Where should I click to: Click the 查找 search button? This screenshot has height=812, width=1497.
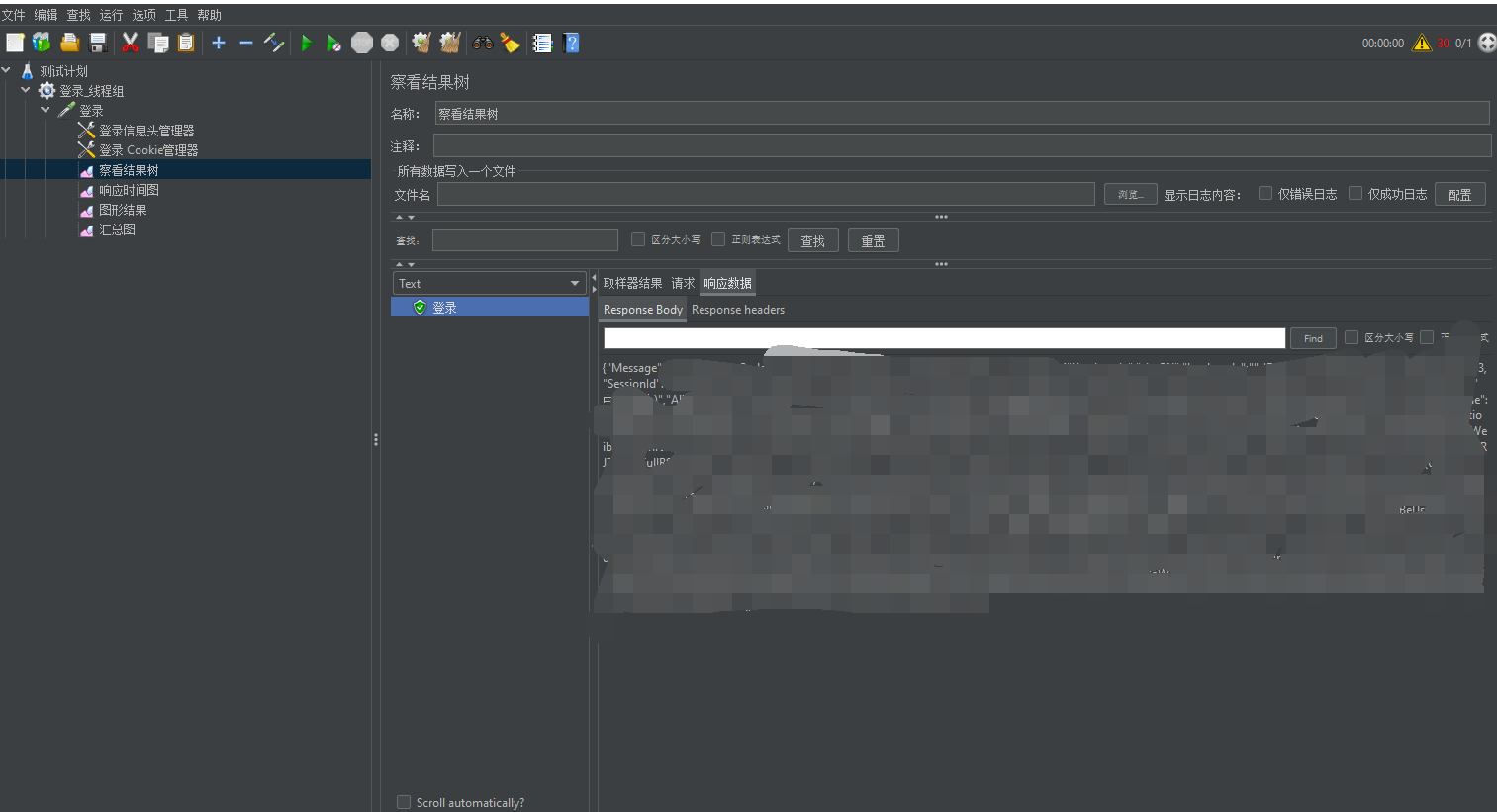pos(813,240)
